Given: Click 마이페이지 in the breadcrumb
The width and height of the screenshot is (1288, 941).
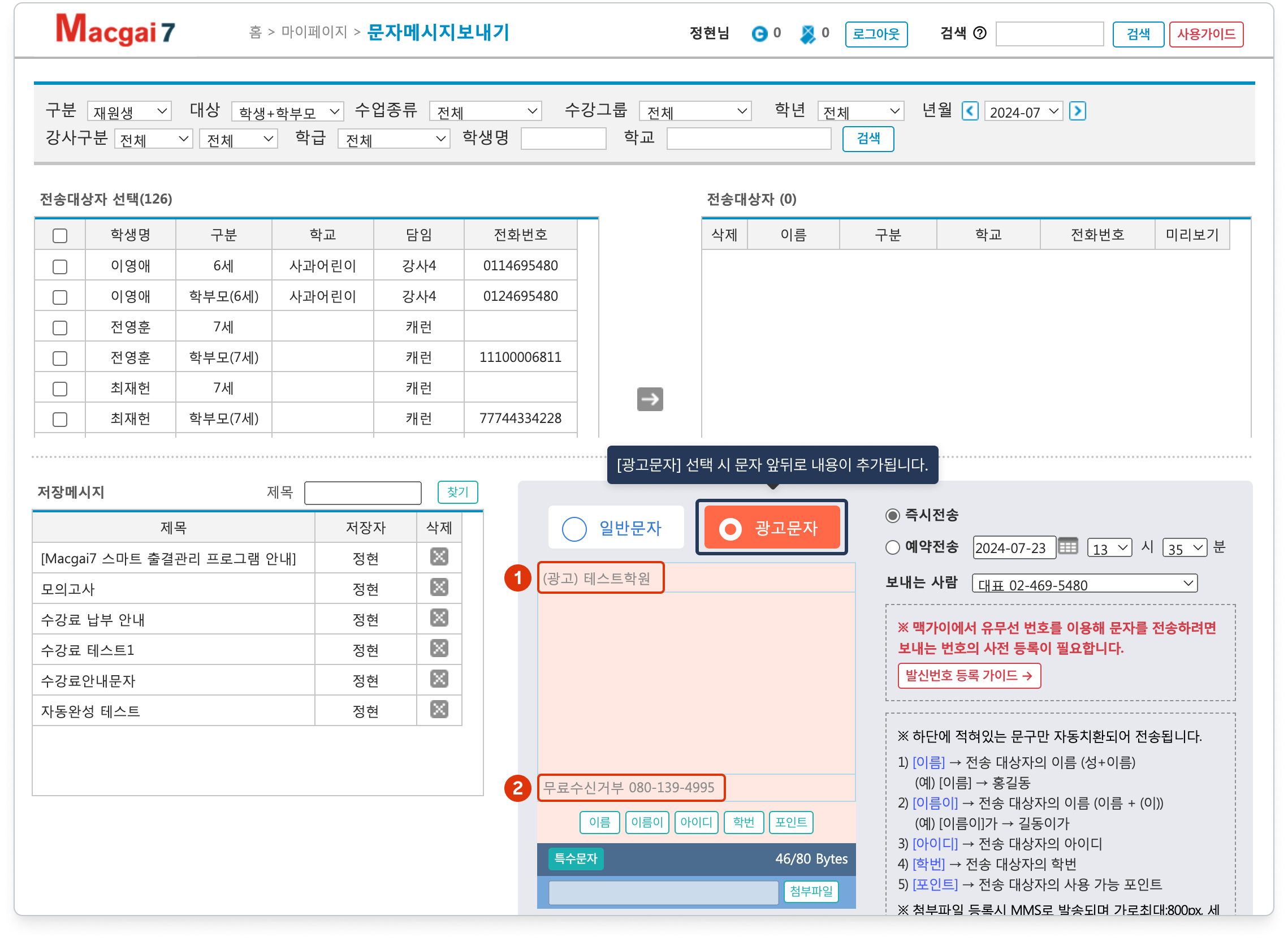Looking at the screenshot, I should pyautogui.click(x=314, y=32).
